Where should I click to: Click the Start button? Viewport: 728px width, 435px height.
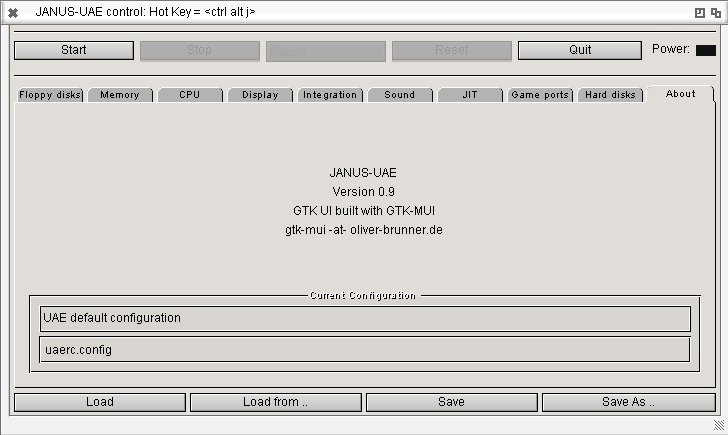click(74, 50)
